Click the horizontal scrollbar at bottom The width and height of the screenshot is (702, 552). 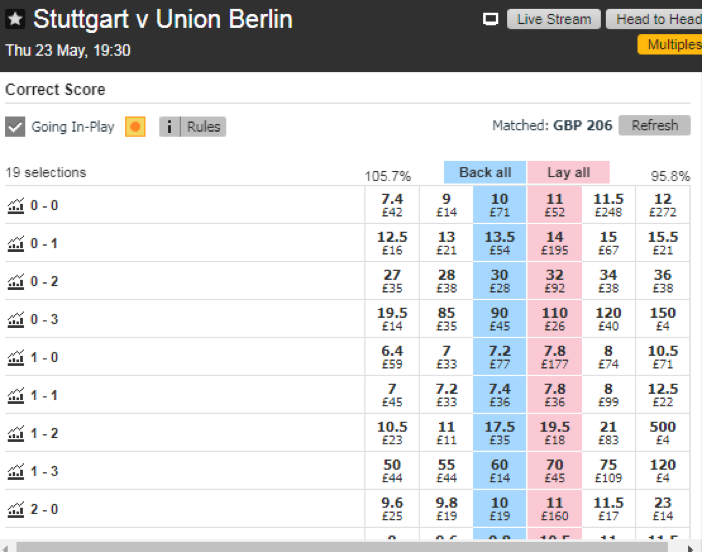pyautogui.click(x=342, y=547)
